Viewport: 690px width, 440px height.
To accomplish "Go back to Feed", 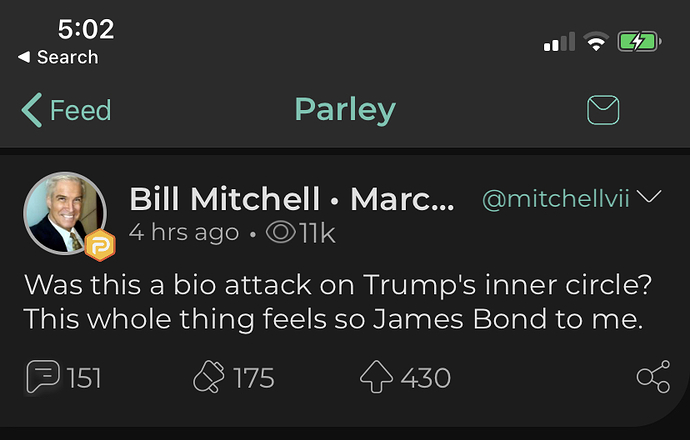I will coord(66,110).
